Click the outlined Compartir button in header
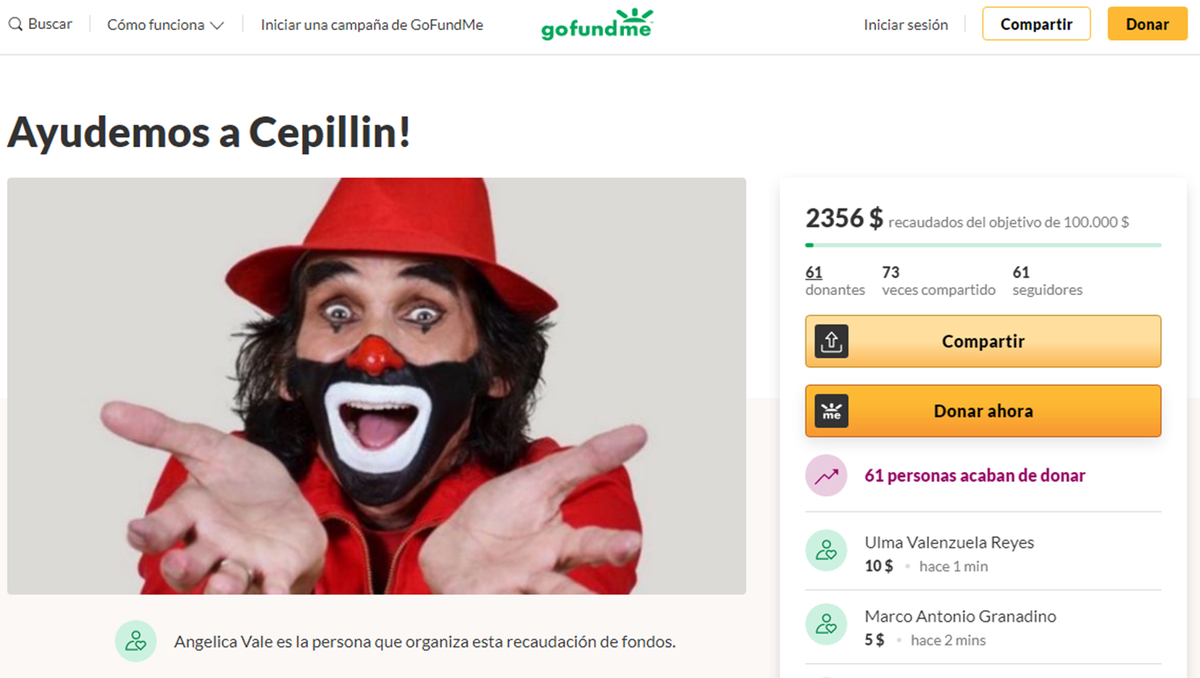 pyautogui.click(x=1036, y=24)
